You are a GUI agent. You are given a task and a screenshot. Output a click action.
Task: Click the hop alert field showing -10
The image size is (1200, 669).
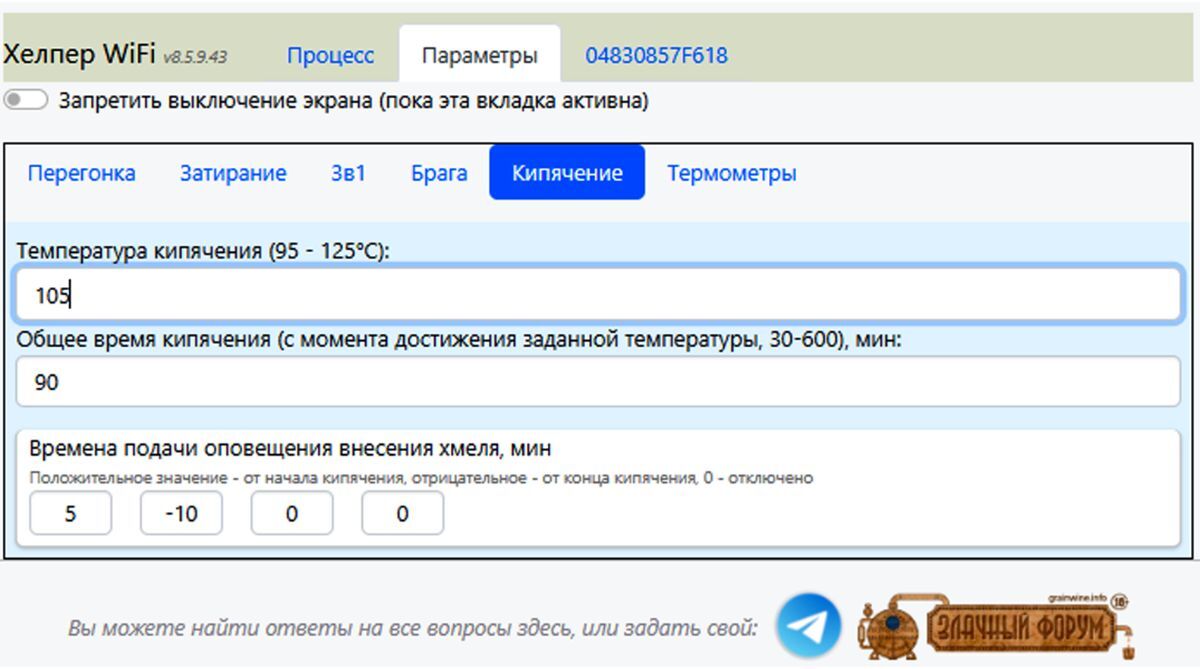click(x=181, y=514)
